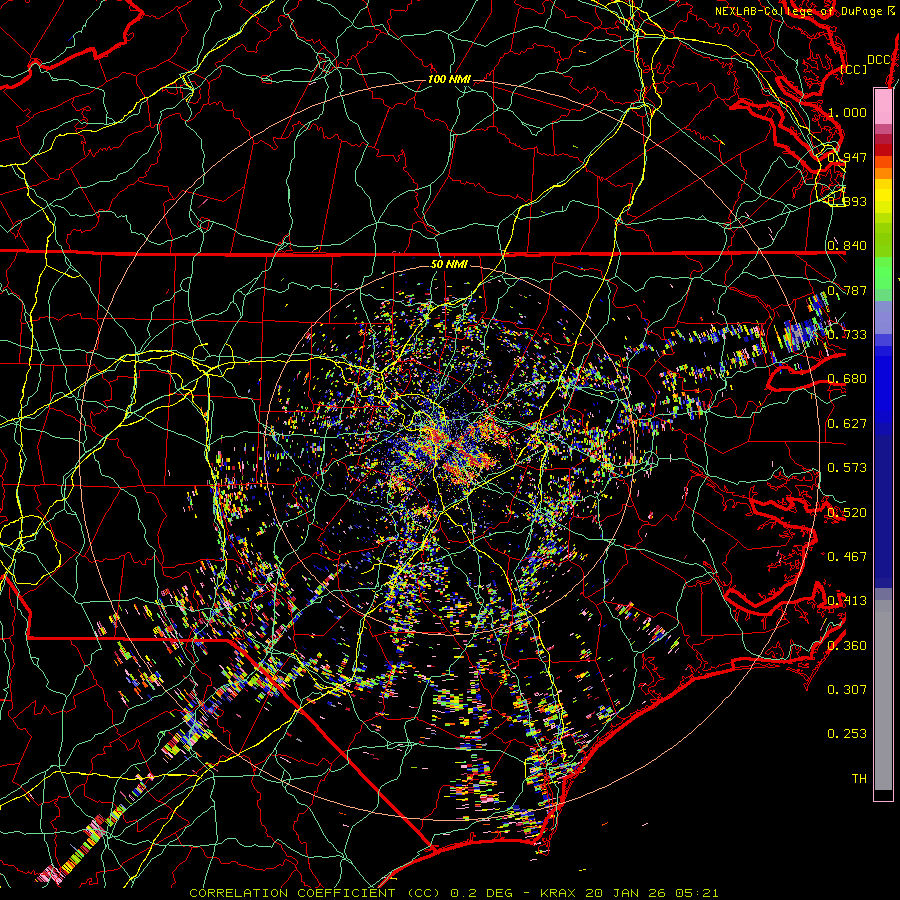Click the 0.2 DEG elevation text
The image size is (900, 900).
pos(480,893)
